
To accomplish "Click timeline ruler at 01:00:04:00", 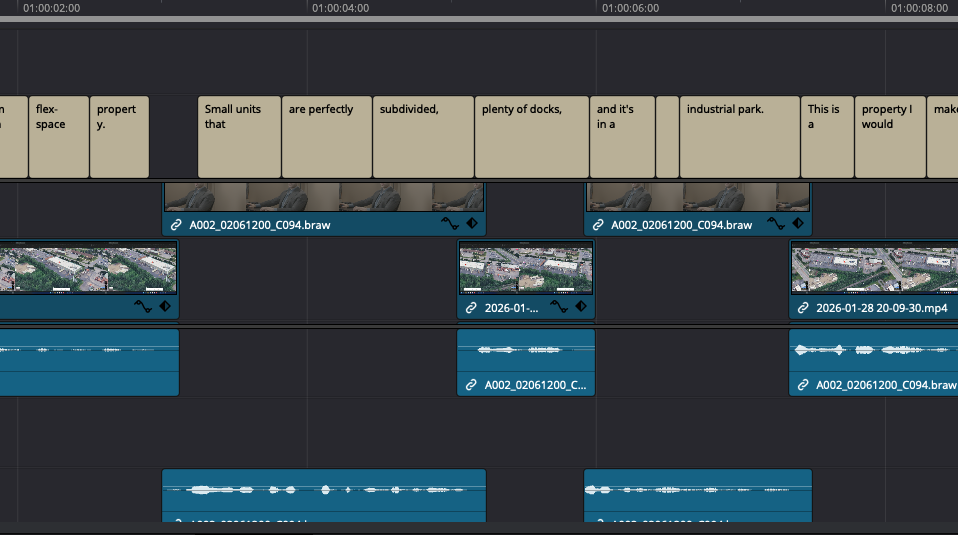I will (x=308, y=8).
